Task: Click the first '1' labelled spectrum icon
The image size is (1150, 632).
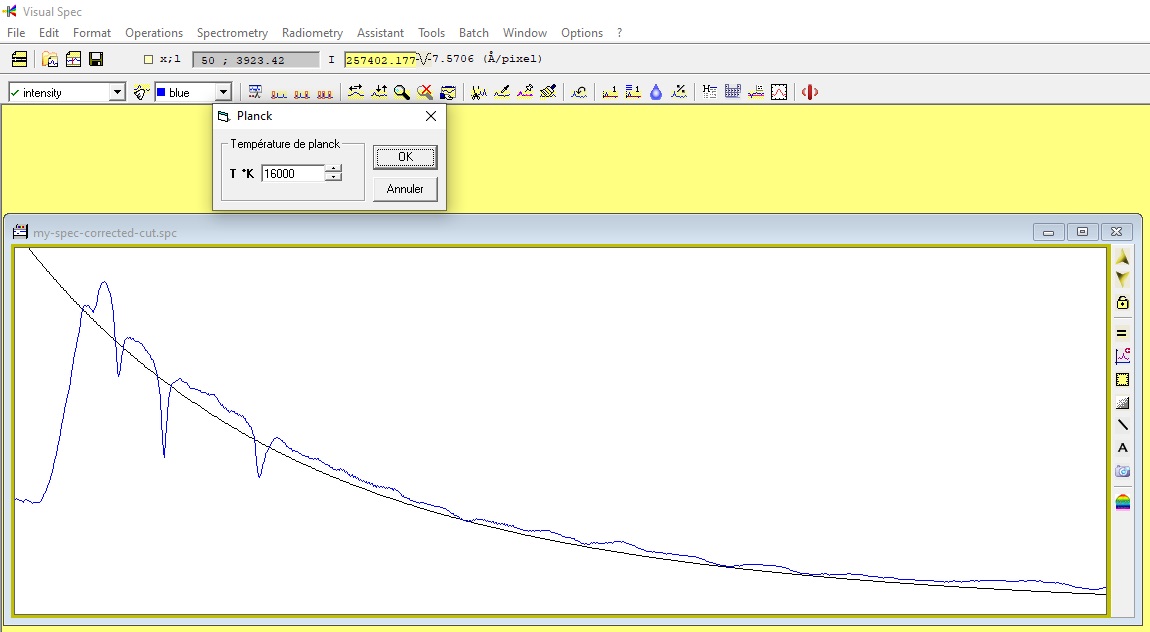Action: click(x=609, y=92)
